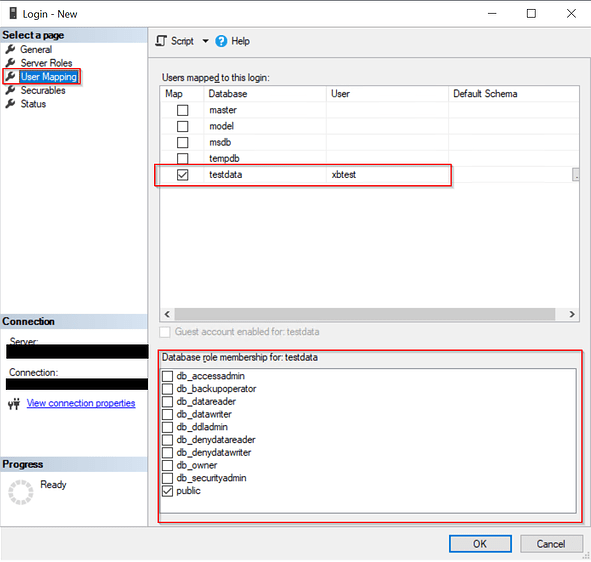The height and width of the screenshot is (562, 591).
Task: Maximize the Login - New window
Action: pos(531,14)
